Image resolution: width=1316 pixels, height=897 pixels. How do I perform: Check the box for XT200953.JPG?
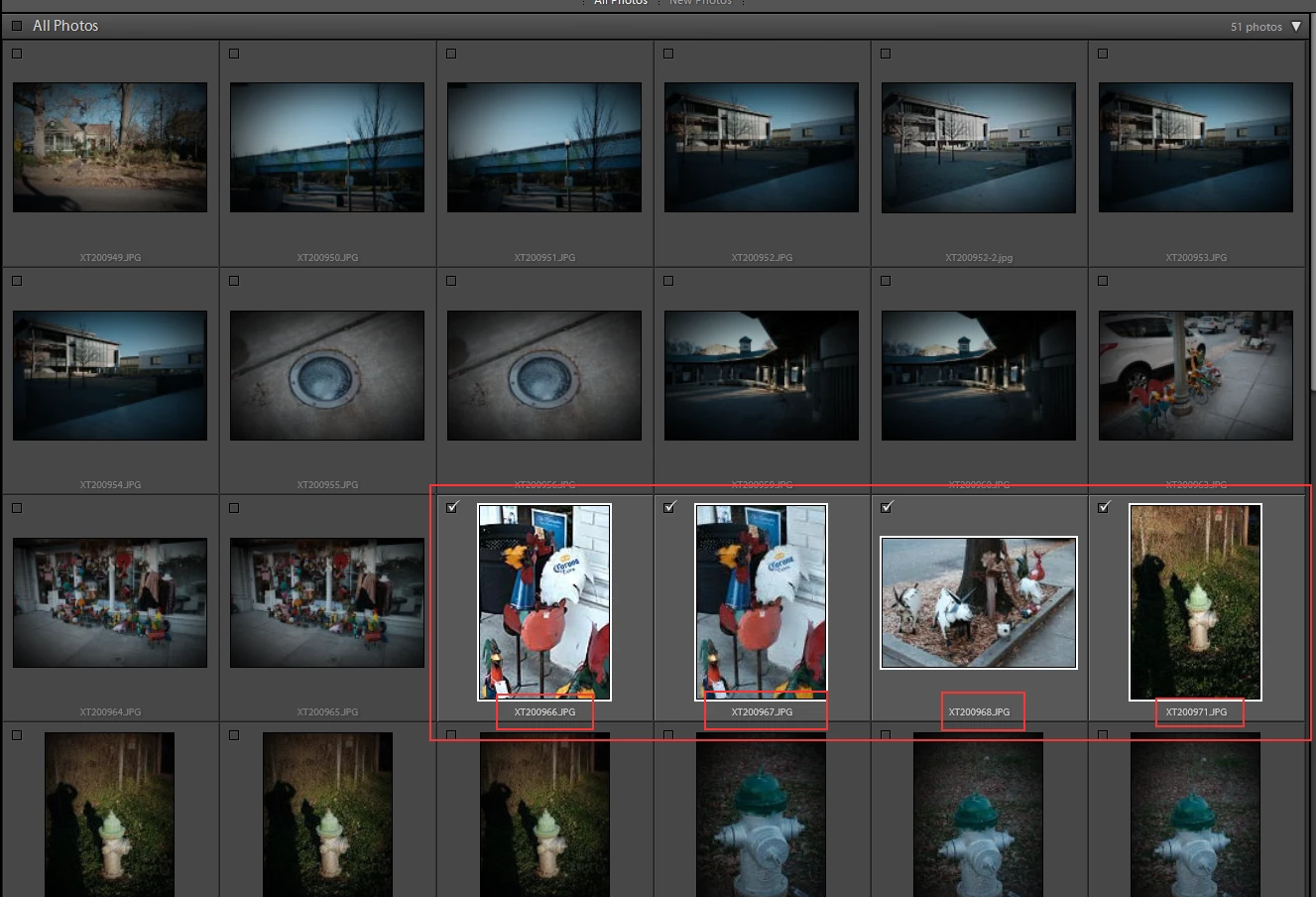[1103, 54]
